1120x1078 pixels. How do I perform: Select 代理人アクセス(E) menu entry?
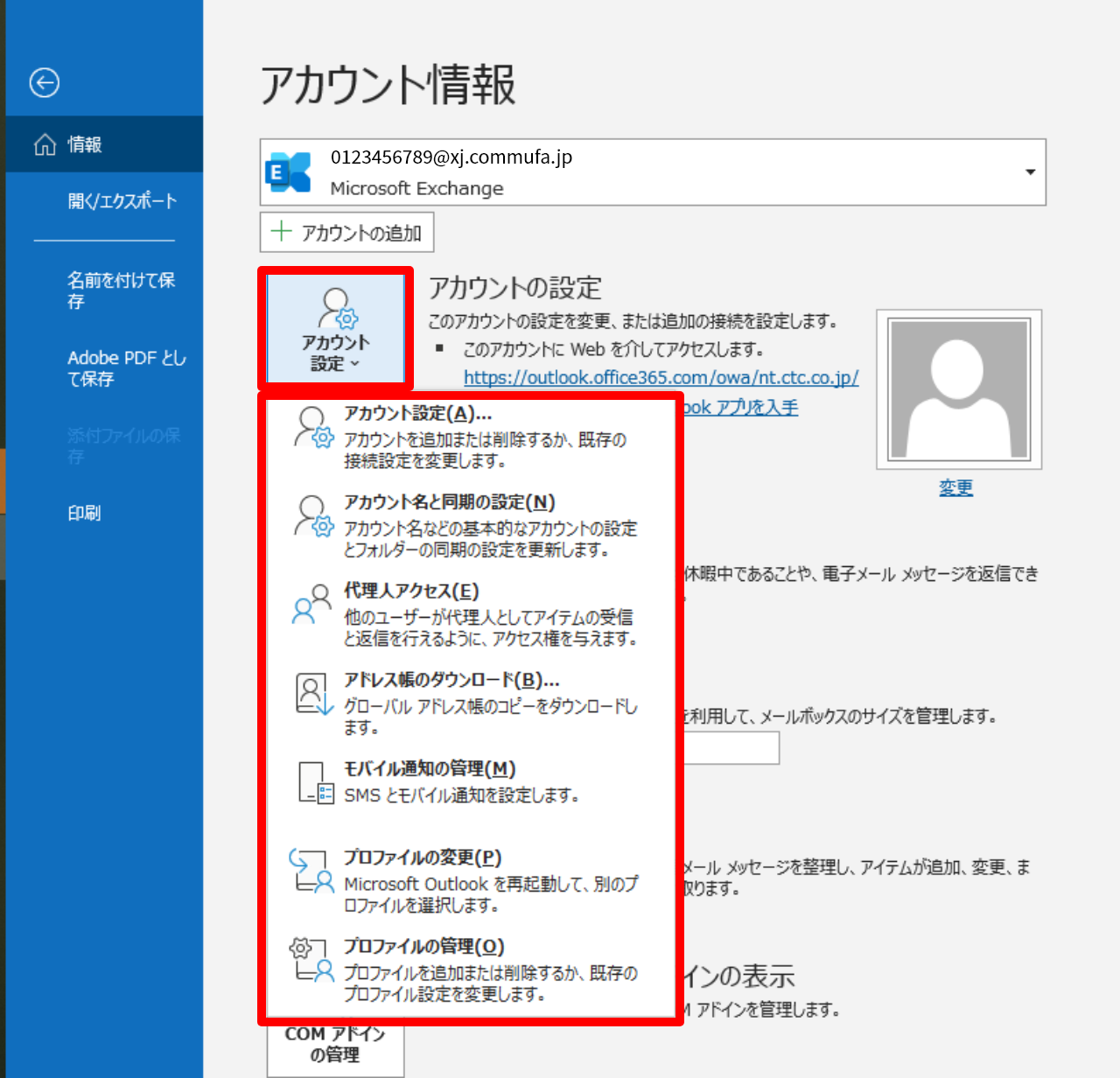pyautogui.click(x=471, y=614)
